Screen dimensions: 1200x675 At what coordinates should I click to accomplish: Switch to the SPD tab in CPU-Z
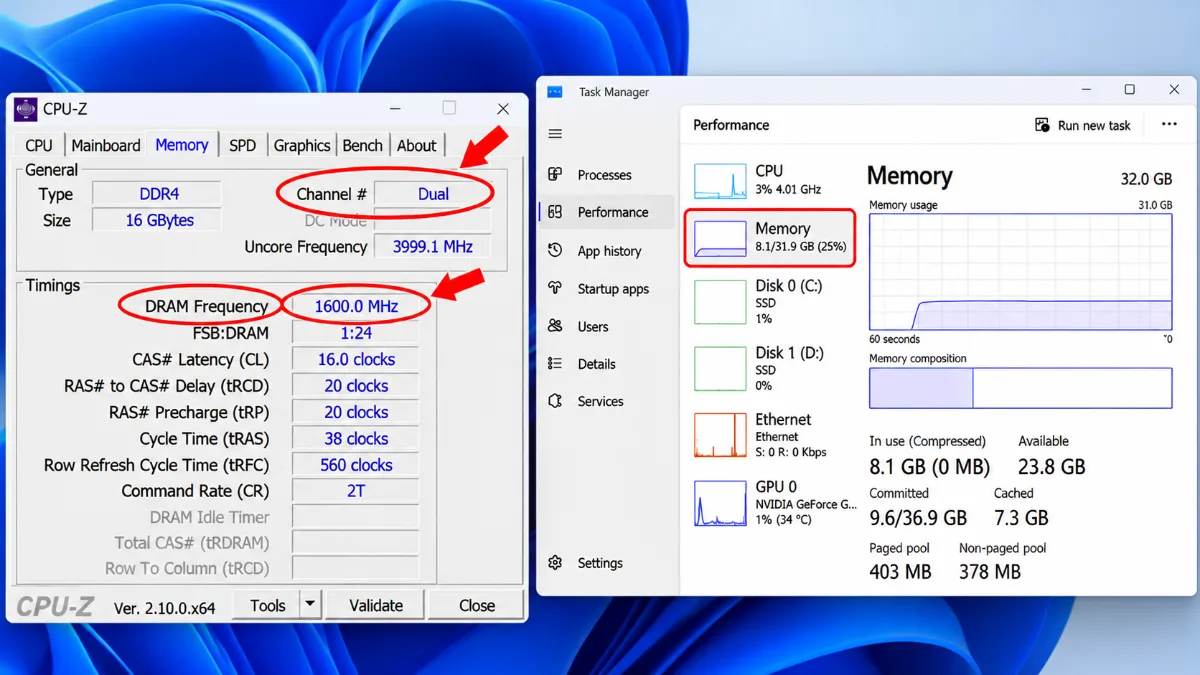[x=243, y=145]
